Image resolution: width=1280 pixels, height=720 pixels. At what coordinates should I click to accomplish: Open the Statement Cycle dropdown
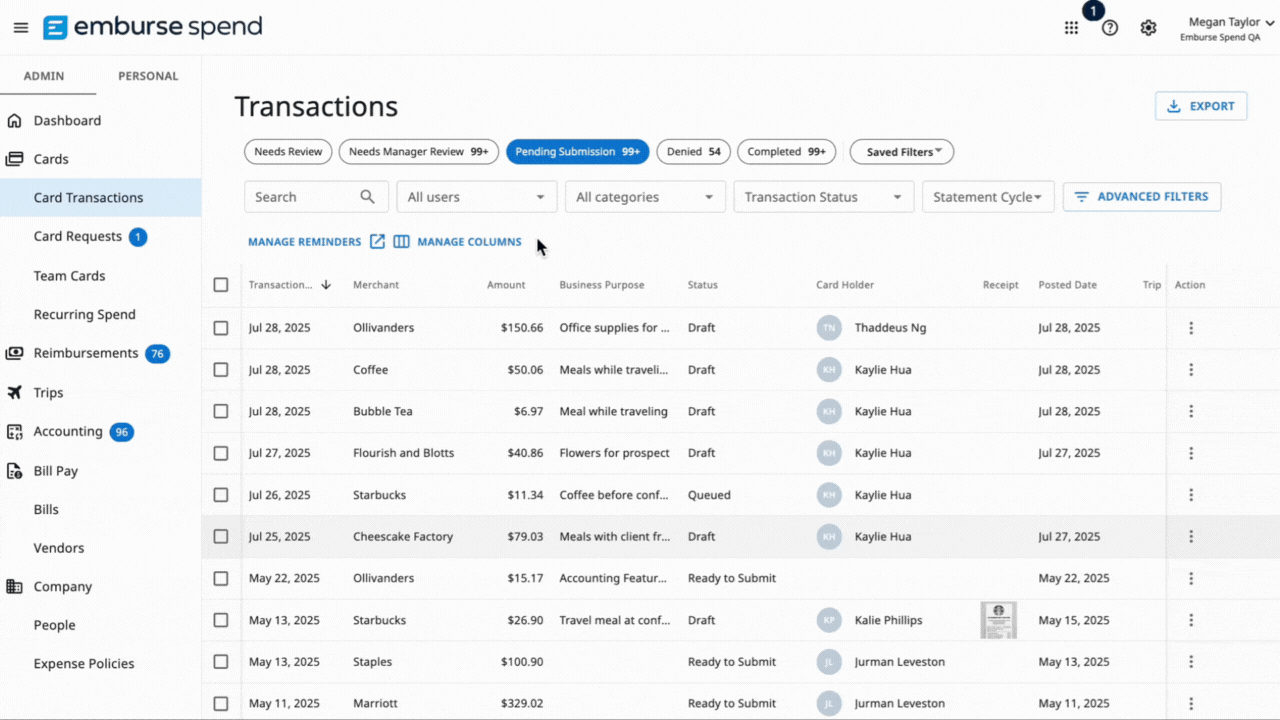pos(988,196)
